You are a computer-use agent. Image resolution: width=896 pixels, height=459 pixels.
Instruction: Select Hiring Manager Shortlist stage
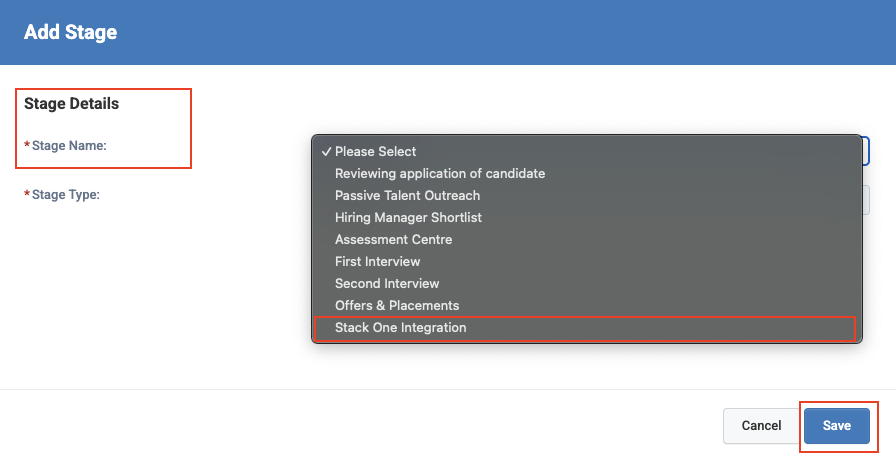coord(408,218)
